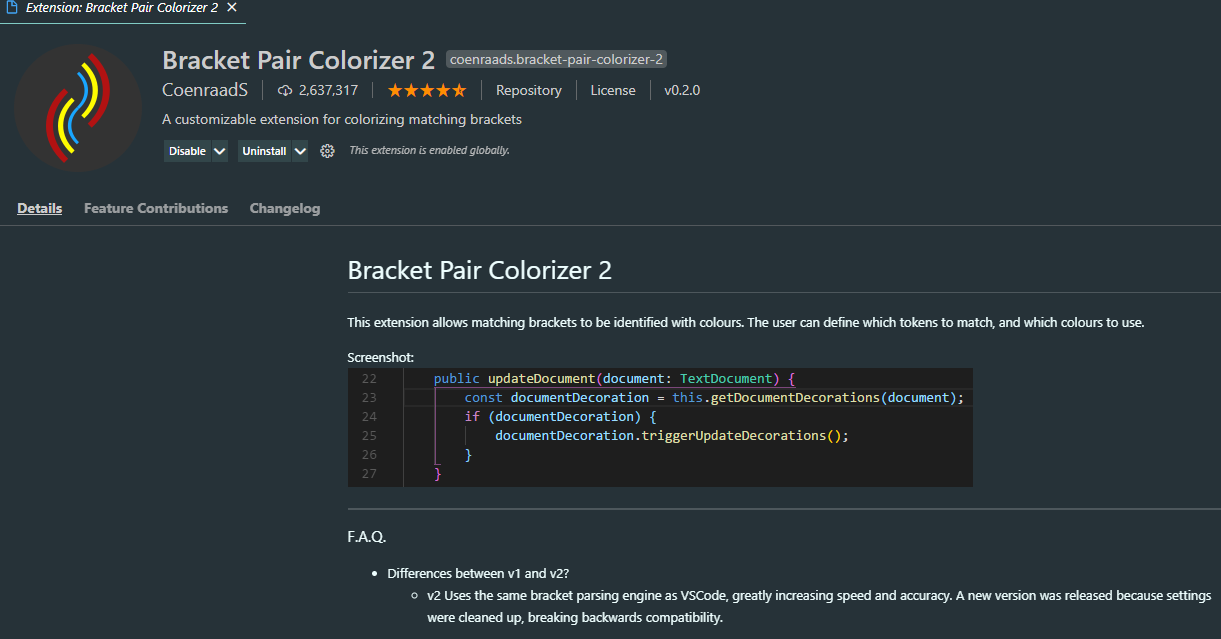
Task: Click the 'This extension allows matching brackets' paragraph
Action: 746,322
